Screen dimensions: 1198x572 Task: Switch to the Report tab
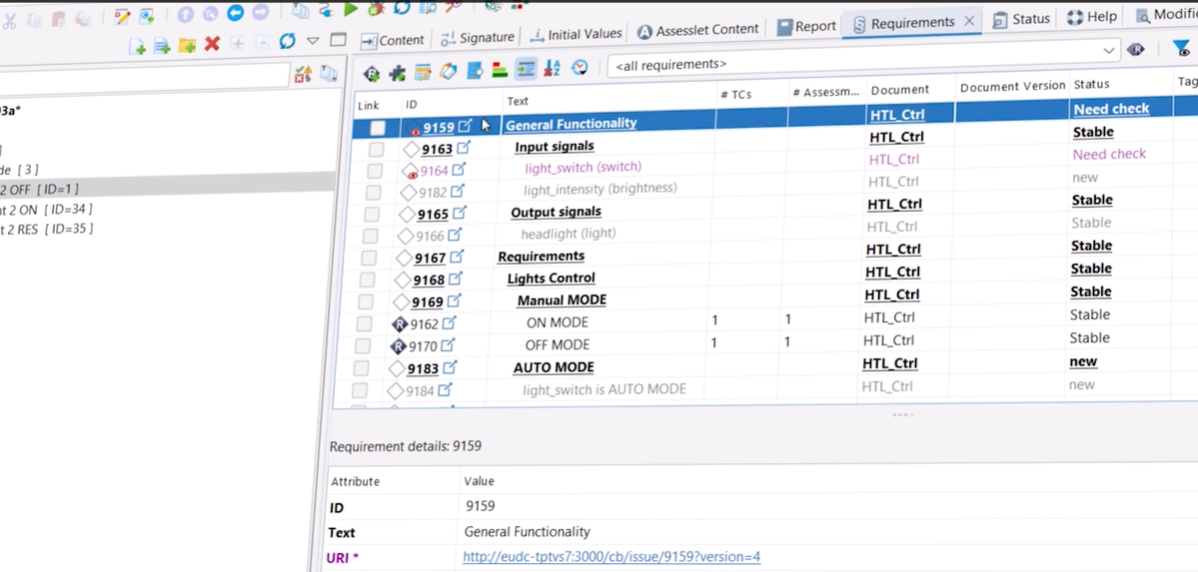tap(807, 26)
